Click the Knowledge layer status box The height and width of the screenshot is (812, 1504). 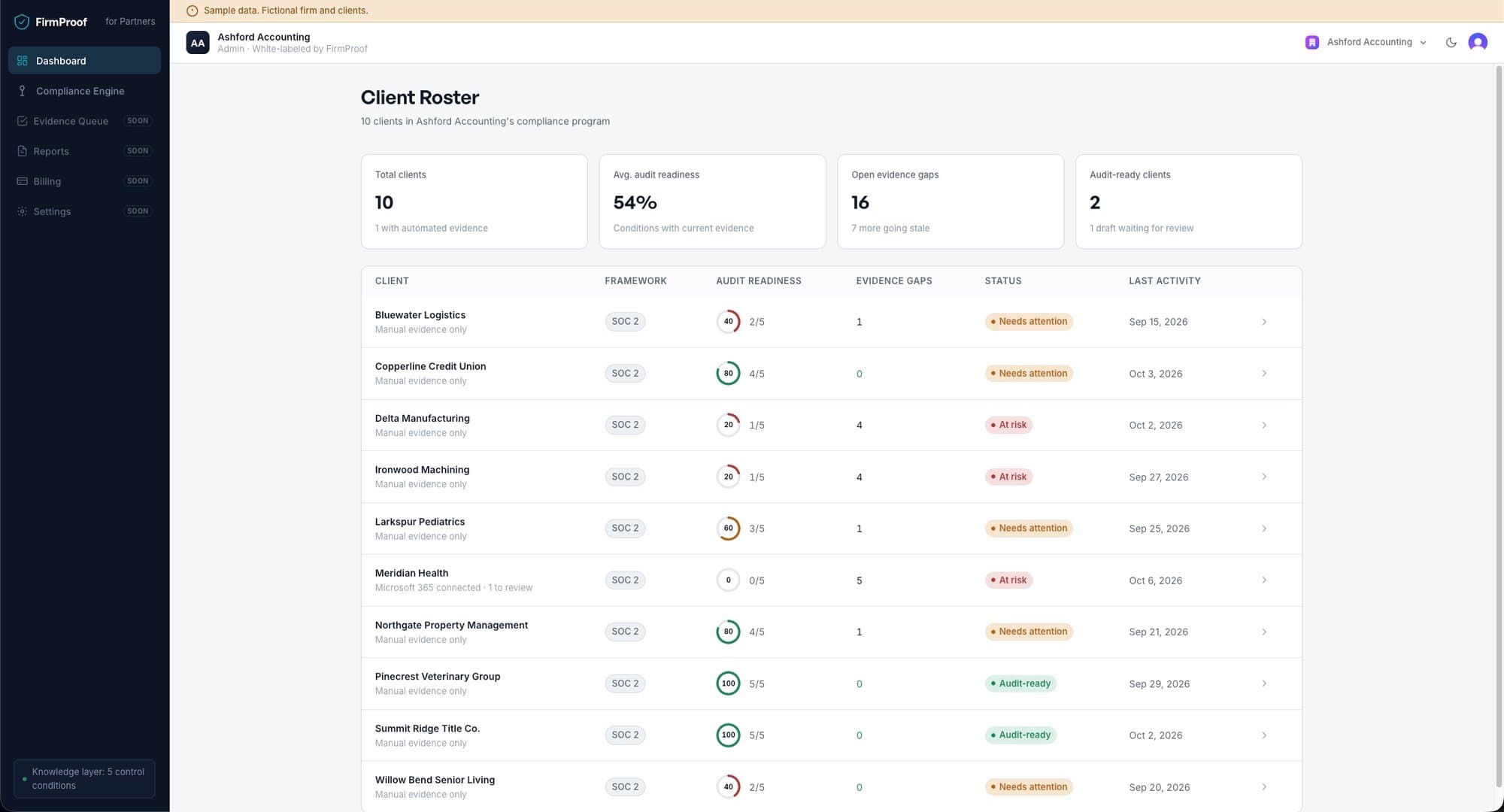84,779
